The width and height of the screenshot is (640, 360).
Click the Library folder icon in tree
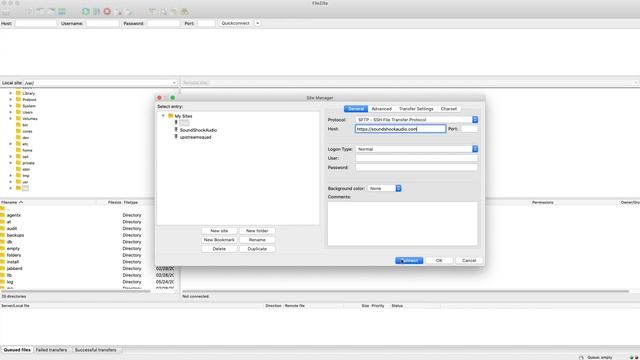click(18, 93)
